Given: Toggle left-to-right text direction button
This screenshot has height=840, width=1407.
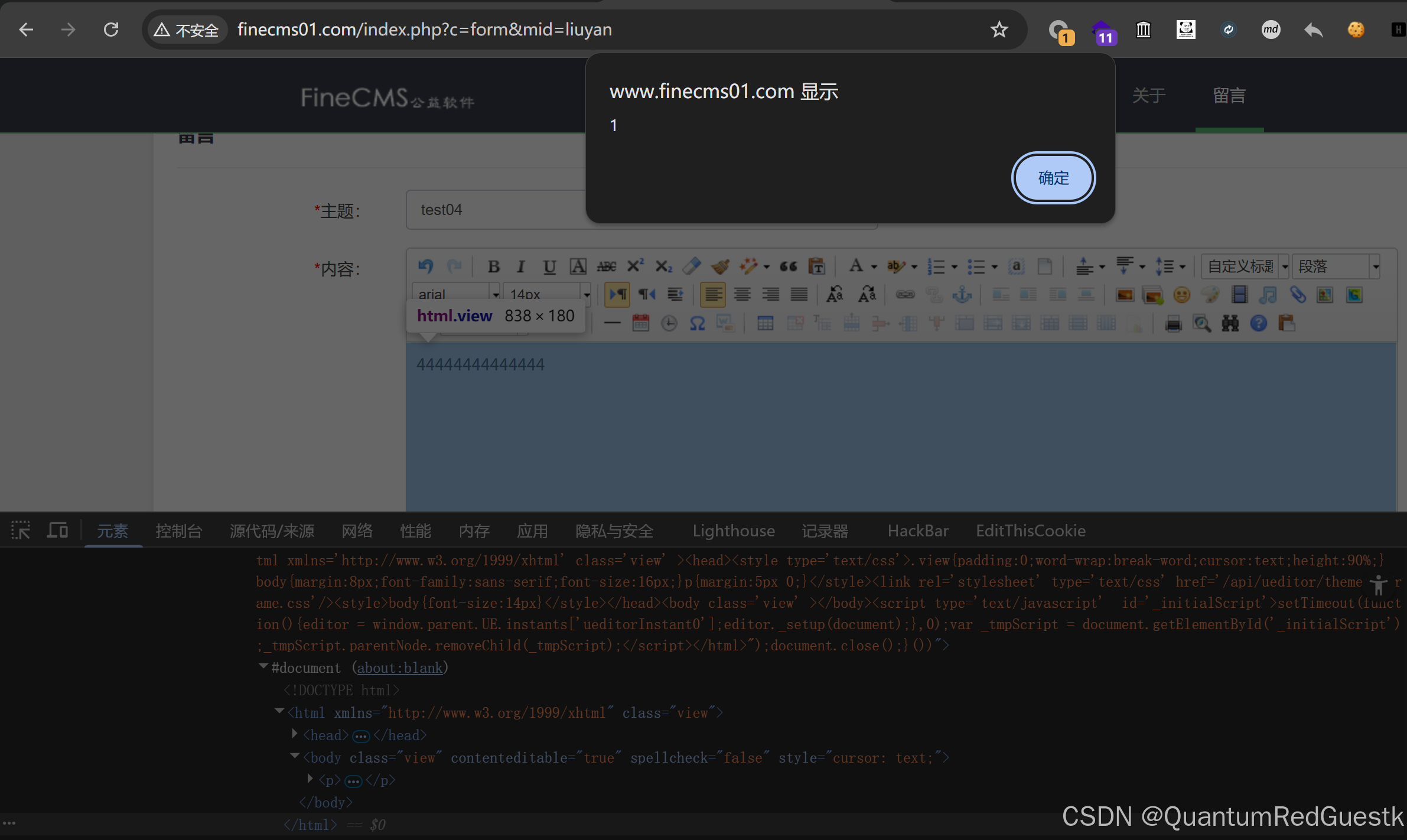Looking at the screenshot, I should pos(618,294).
